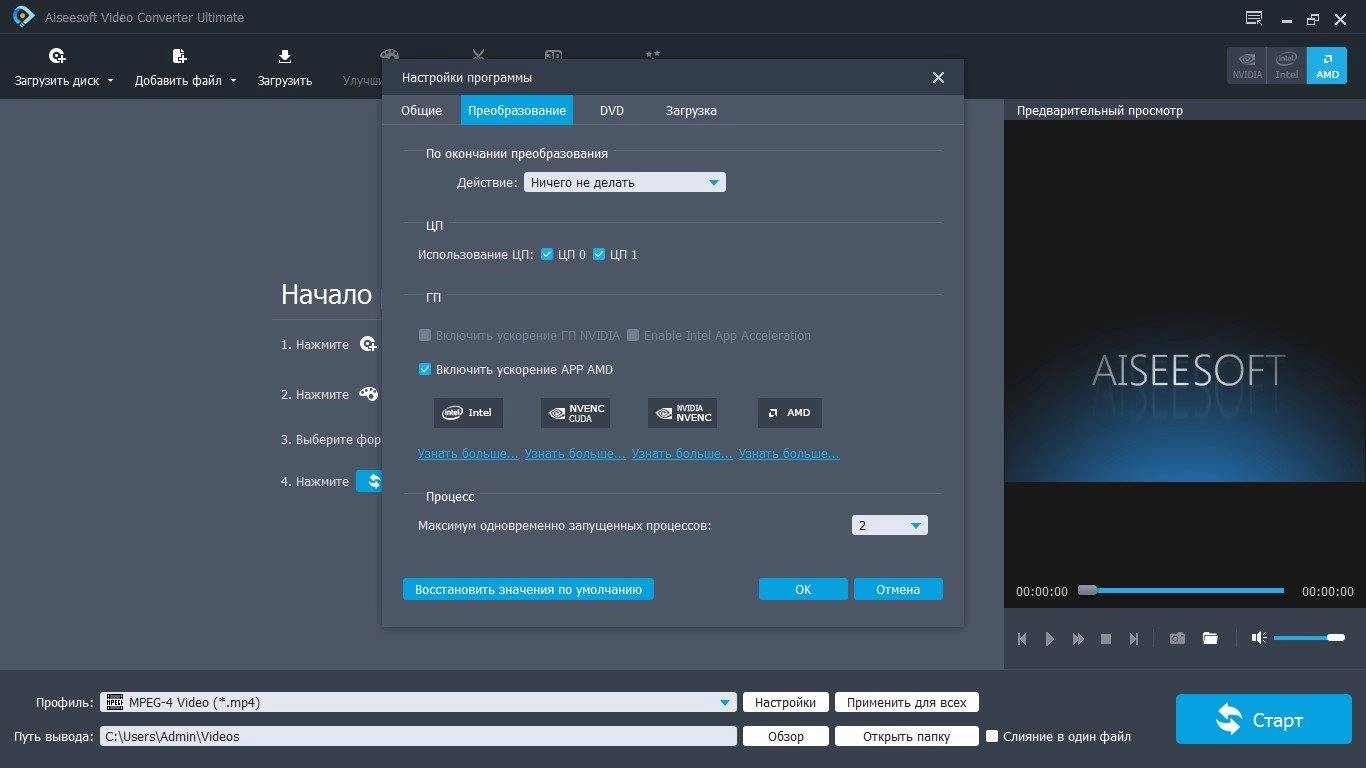Open the maximum simultaneous processes dropdown
Image resolution: width=1366 pixels, height=768 pixels.
click(890, 525)
